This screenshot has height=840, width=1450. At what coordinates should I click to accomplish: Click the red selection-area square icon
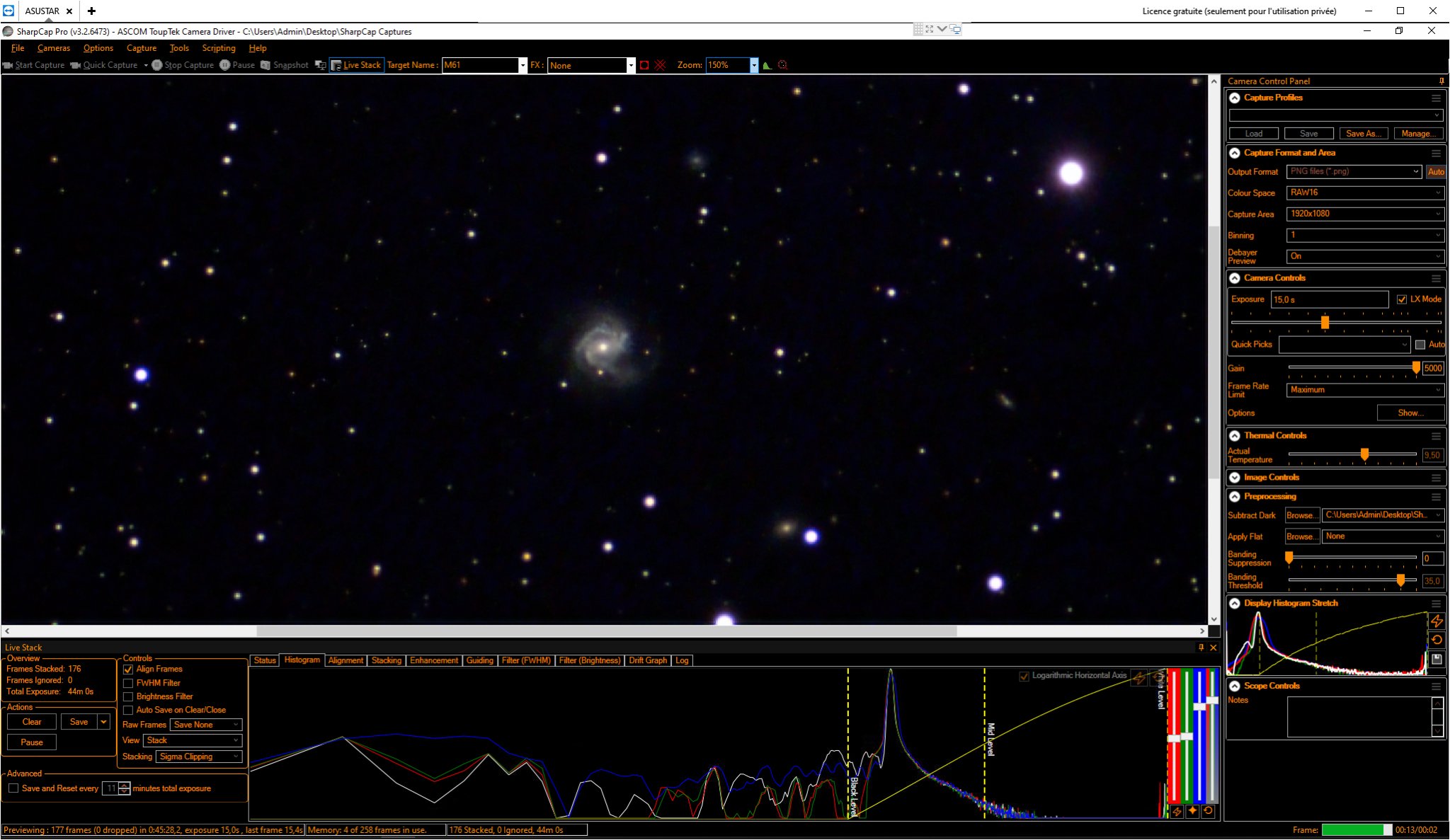pyautogui.click(x=644, y=65)
